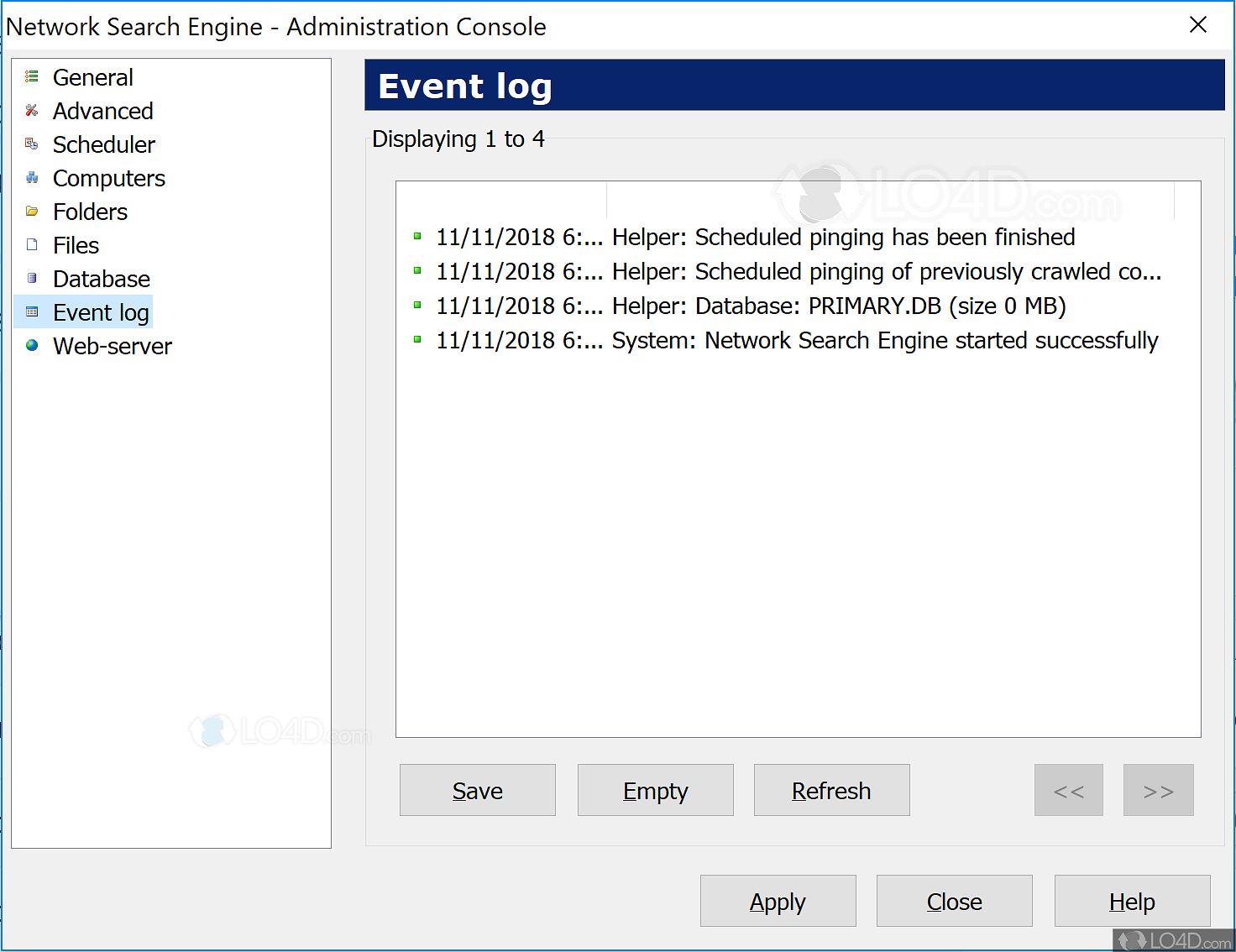1236x952 pixels.
Task: Open the Help documentation
Action: 1132,901
